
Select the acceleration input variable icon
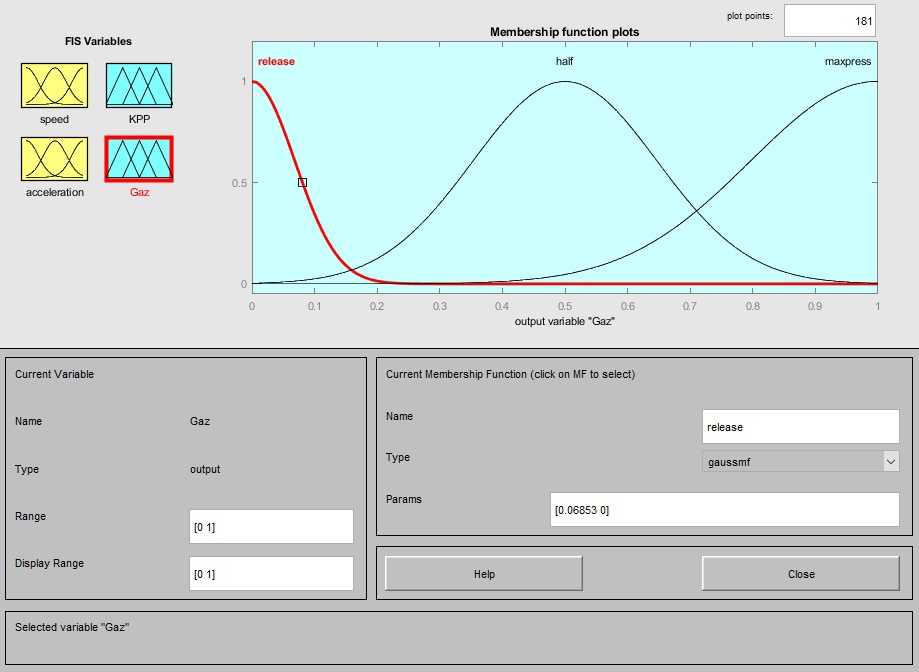pos(55,159)
